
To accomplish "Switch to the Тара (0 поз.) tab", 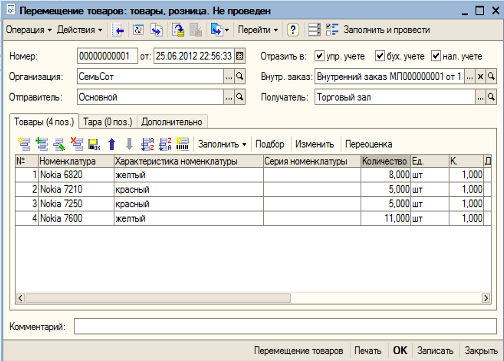I will tap(108, 122).
